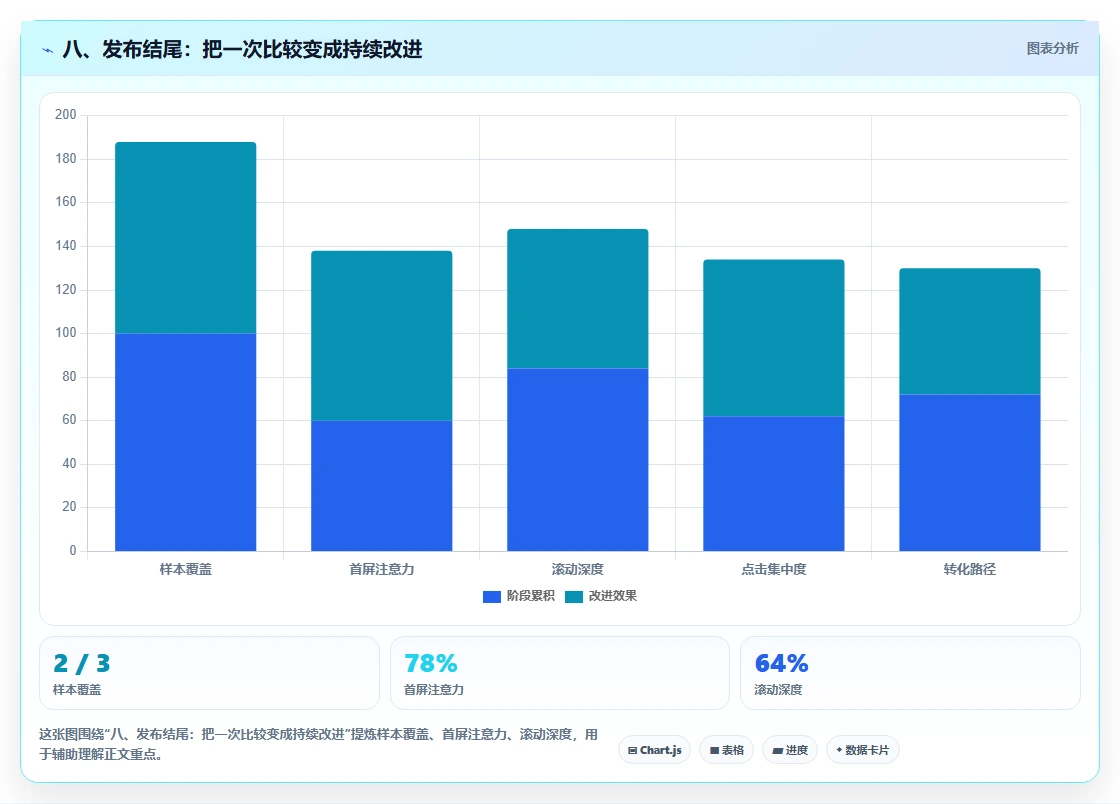Click the 点击集中度 teal bar segment

click(x=774, y=338)
